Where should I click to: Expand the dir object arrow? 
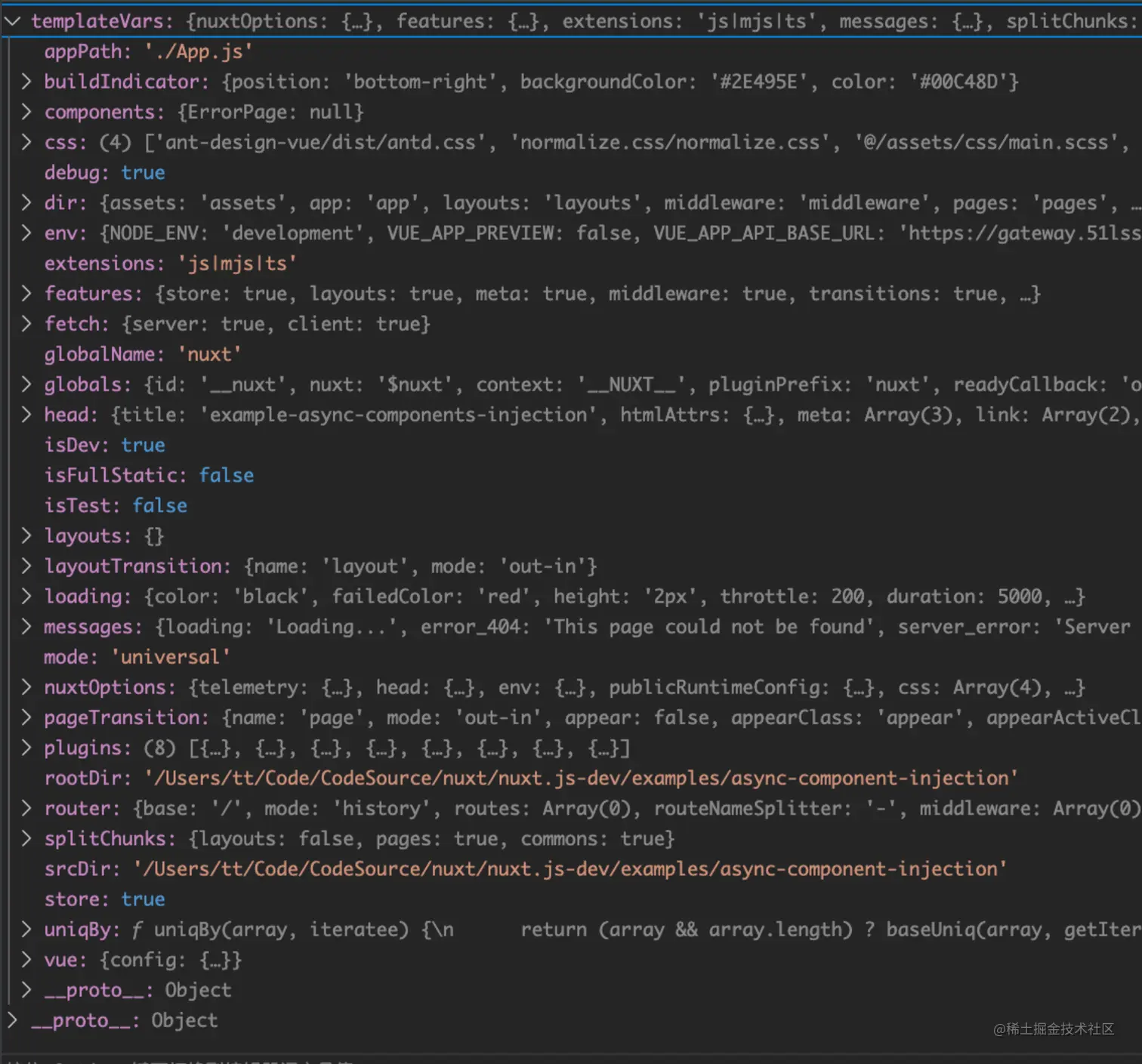tap(26, 202)
